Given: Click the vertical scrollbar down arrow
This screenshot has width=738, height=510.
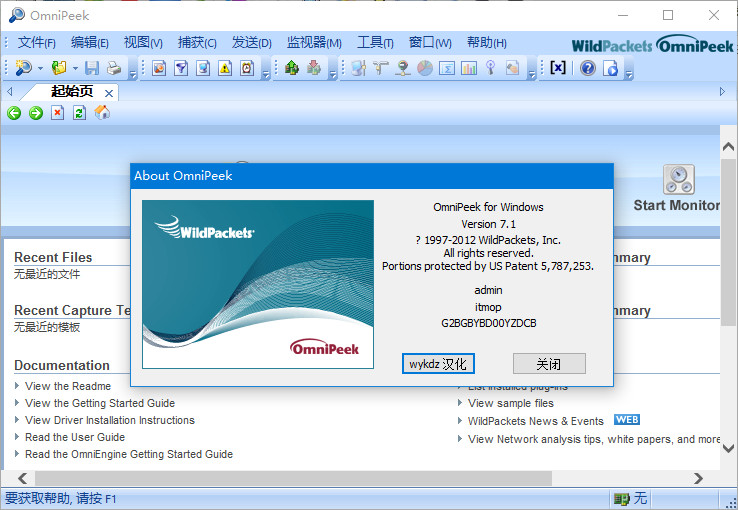Looking at the screenshot, I should pos(729,449).
